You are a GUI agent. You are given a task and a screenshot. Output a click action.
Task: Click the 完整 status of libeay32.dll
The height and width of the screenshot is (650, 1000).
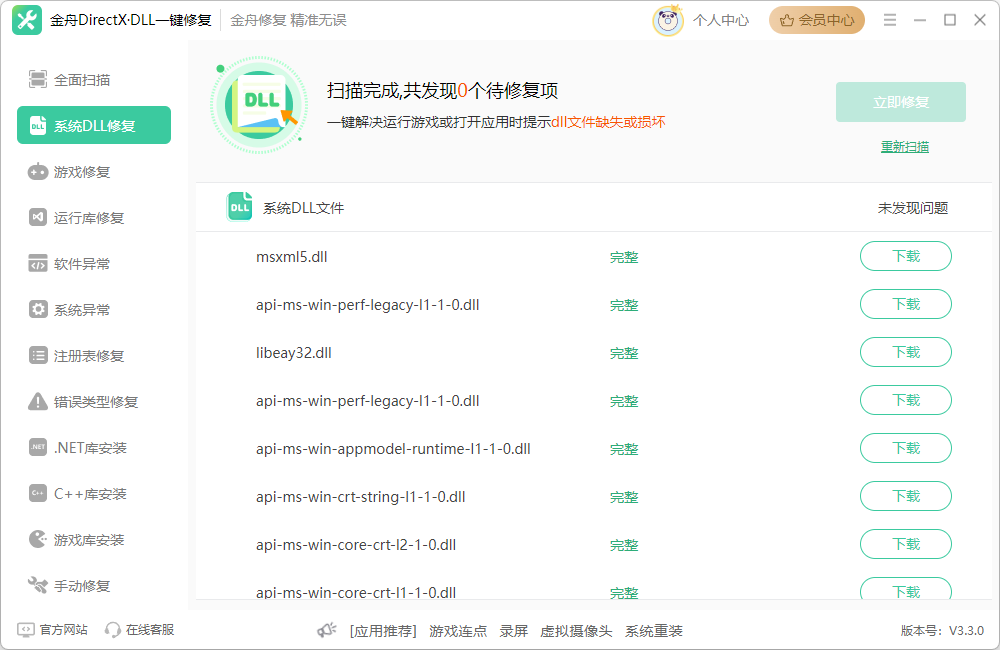(x=624, y=353)
